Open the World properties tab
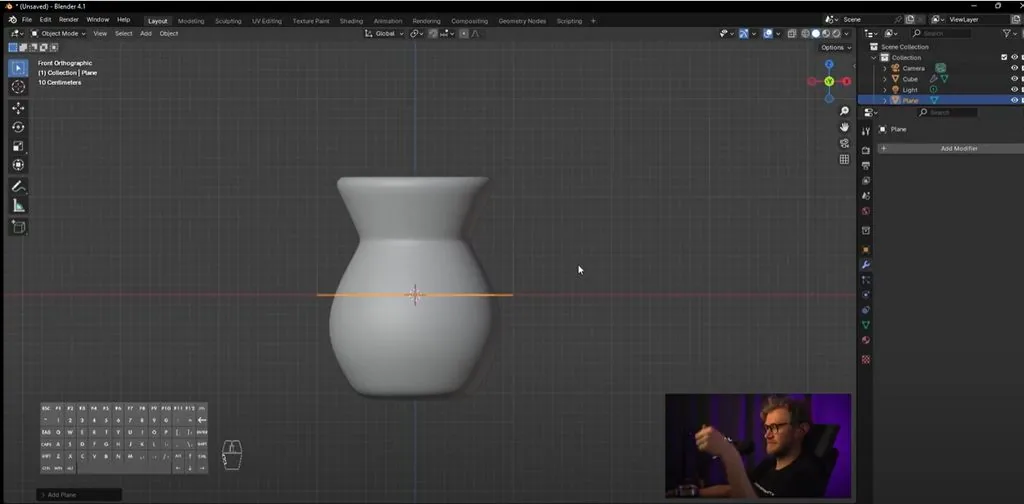 [x=866, y=211]
